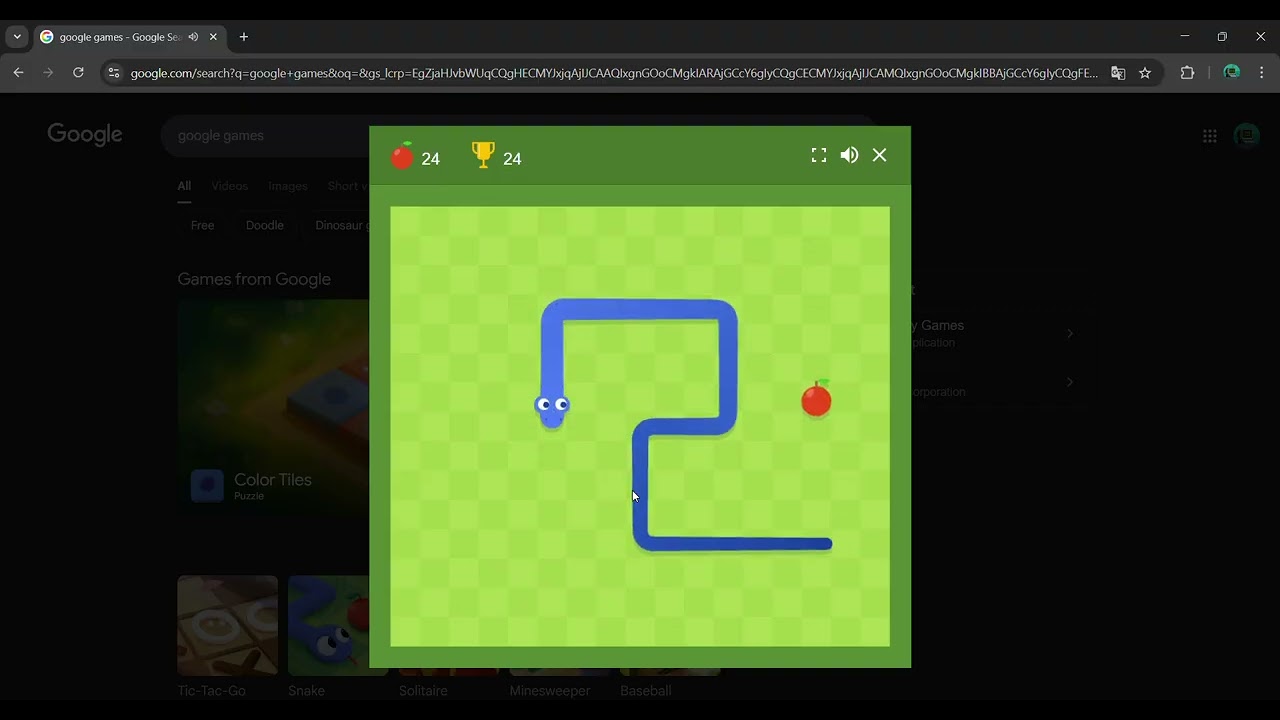1280x720 pixels.
Task: Click the "Games from Google" heading
Action: (x=254, y=279)
